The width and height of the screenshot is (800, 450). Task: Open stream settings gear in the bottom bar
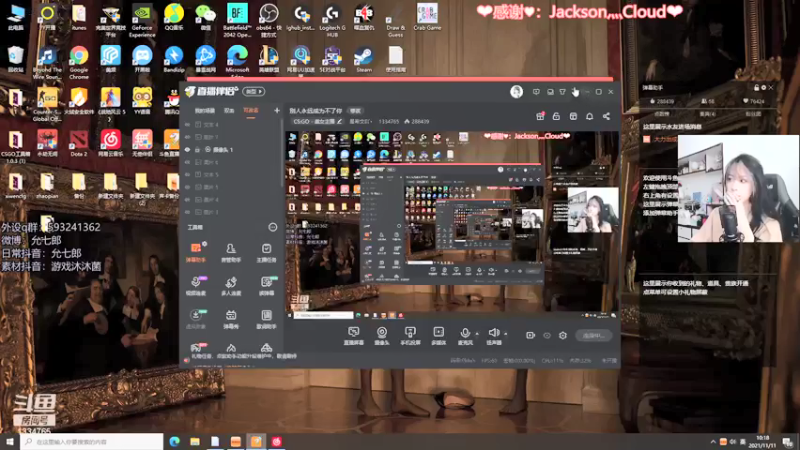[563, 335]
